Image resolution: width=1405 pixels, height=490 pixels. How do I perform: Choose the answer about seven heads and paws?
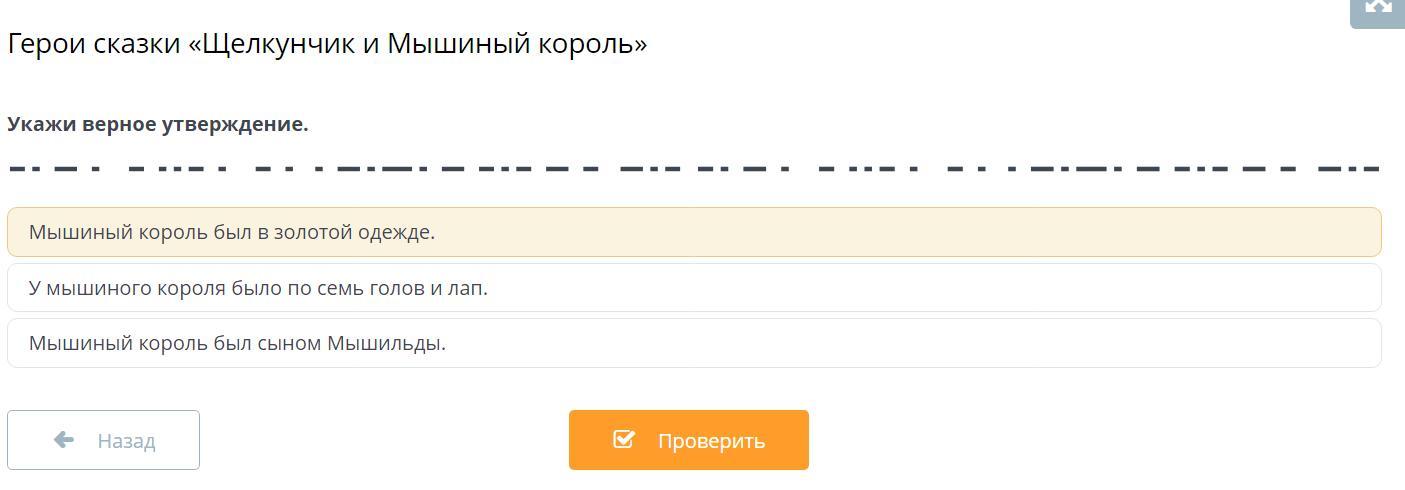[x=694, y=288]
